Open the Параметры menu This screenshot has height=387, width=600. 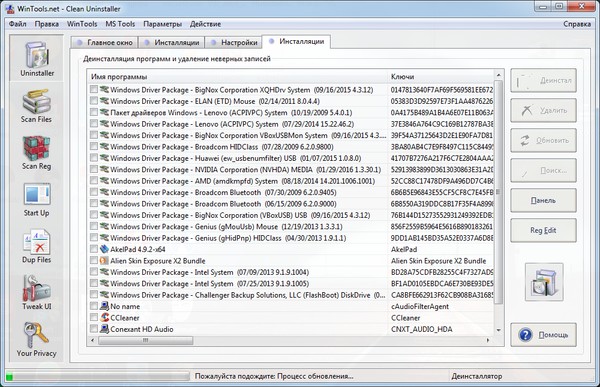tap(163, 24)
